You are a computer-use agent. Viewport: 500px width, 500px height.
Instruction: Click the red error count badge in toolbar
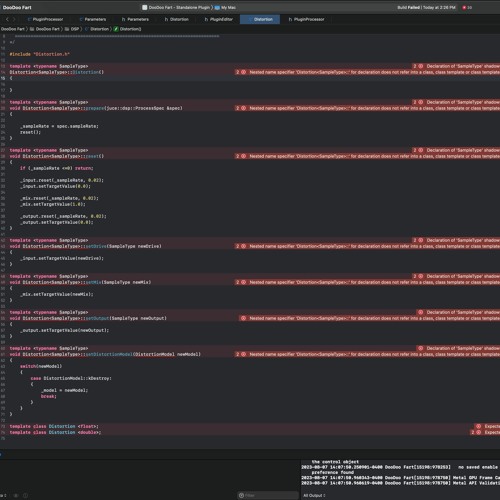[x=467, y=7]
